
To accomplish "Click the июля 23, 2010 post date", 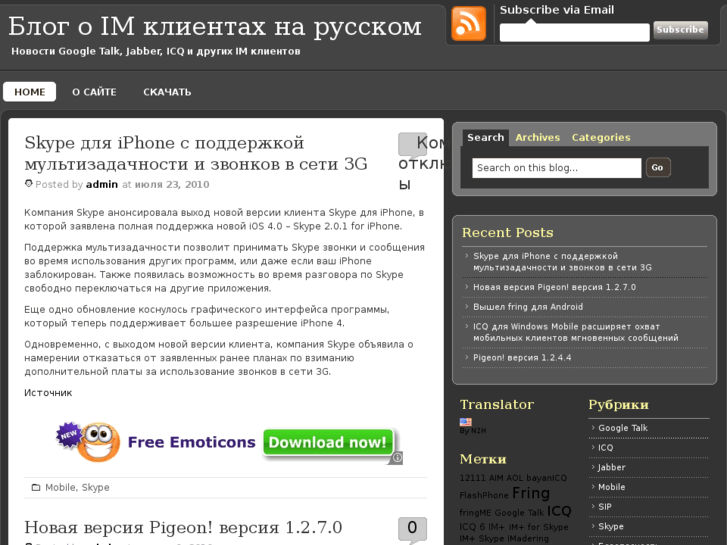I will pyautogui.click(x=172, y=185).
